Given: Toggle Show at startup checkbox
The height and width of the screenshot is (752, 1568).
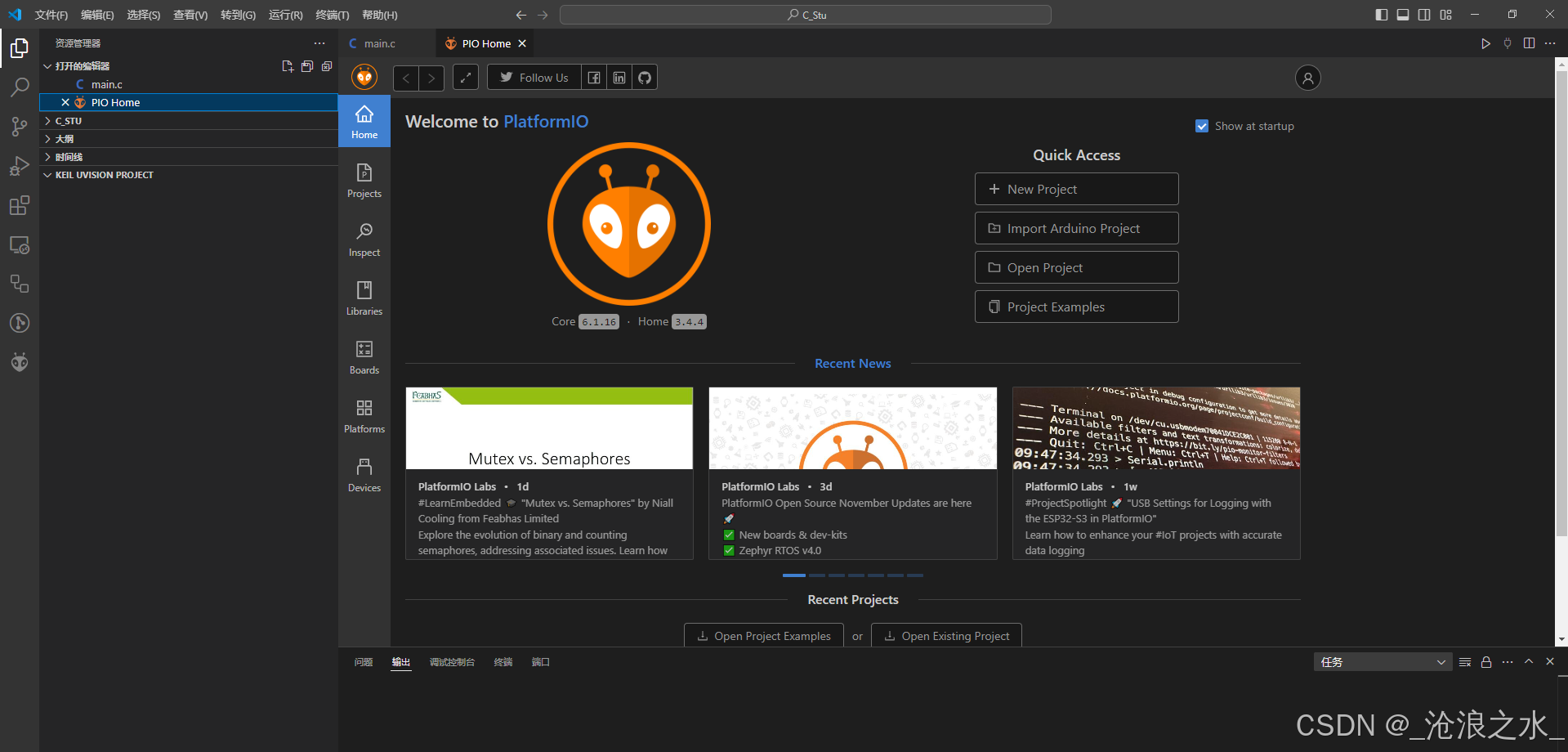Looking at the screenshot, I should [1202, 126].
